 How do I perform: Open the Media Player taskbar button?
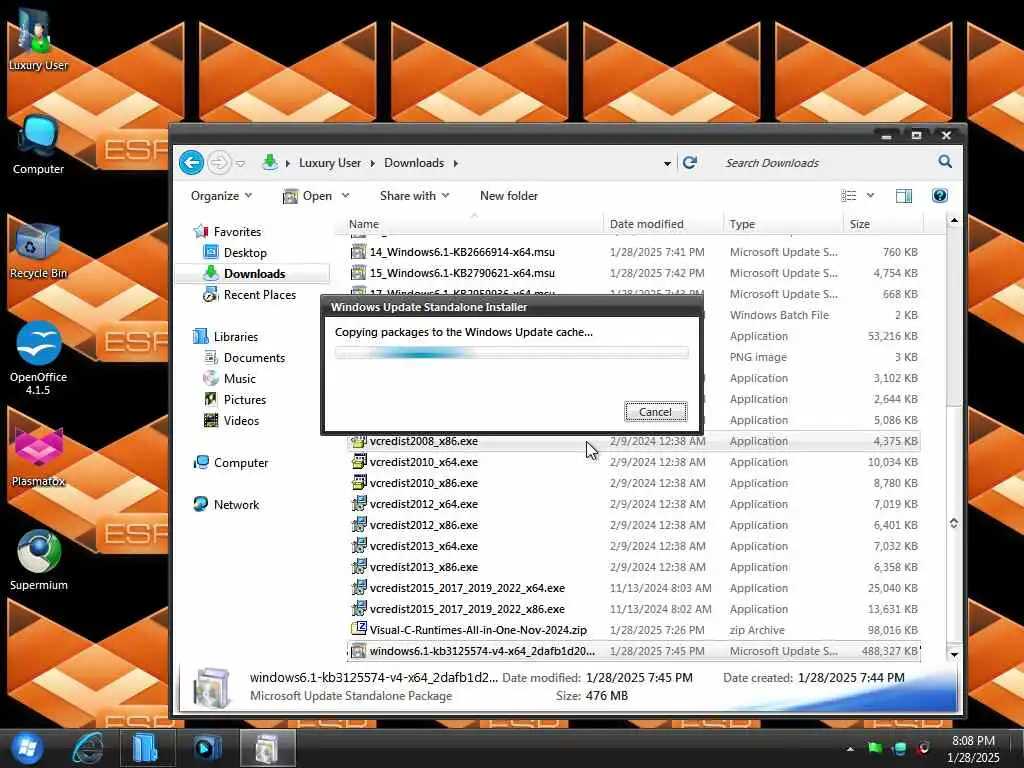pos(208,748)
